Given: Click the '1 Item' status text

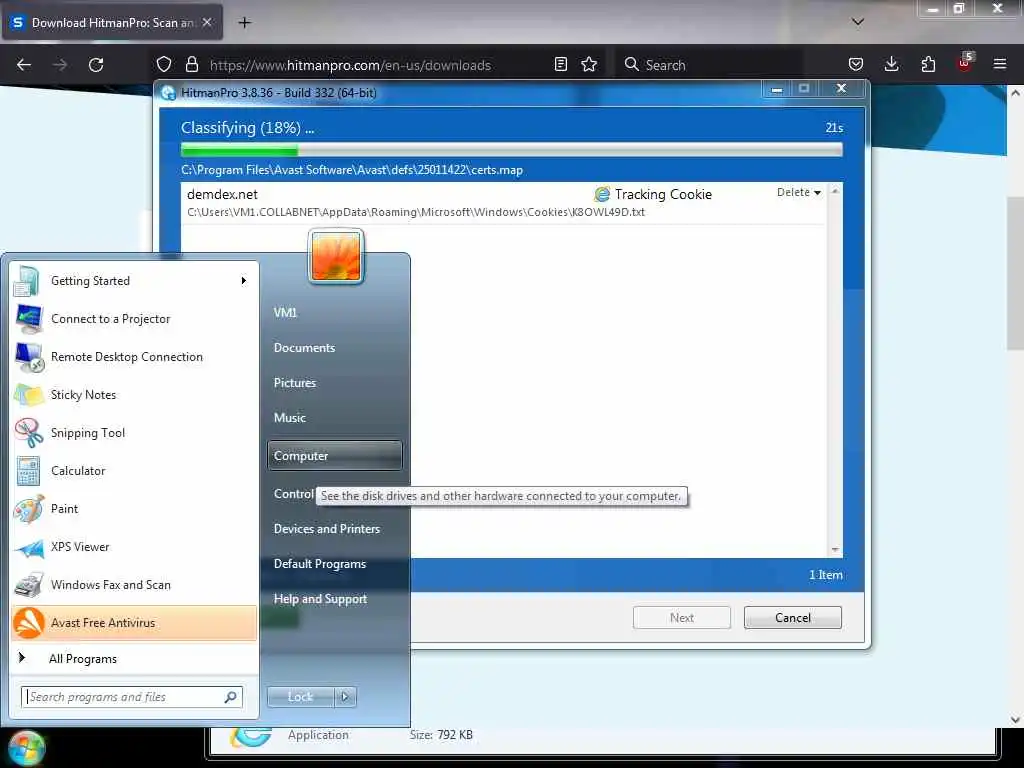Looking at the screenshot, I should click(x=825, y=575).
